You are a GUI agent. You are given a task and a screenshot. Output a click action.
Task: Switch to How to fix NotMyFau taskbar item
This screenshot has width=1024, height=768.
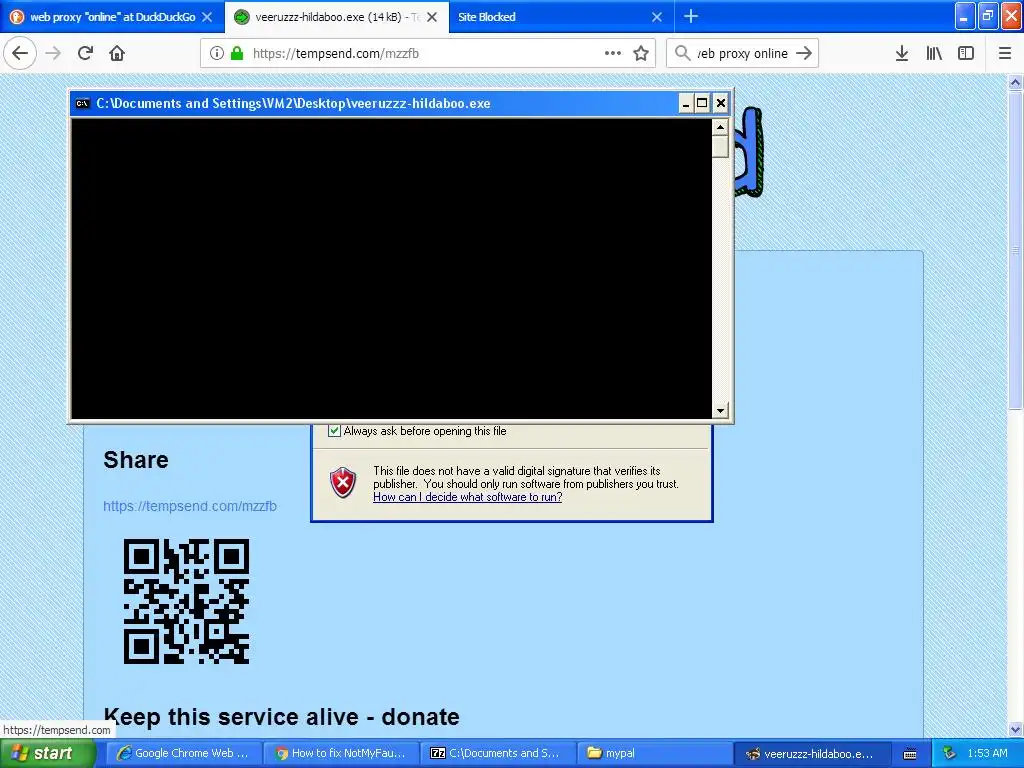pos(341,753)
